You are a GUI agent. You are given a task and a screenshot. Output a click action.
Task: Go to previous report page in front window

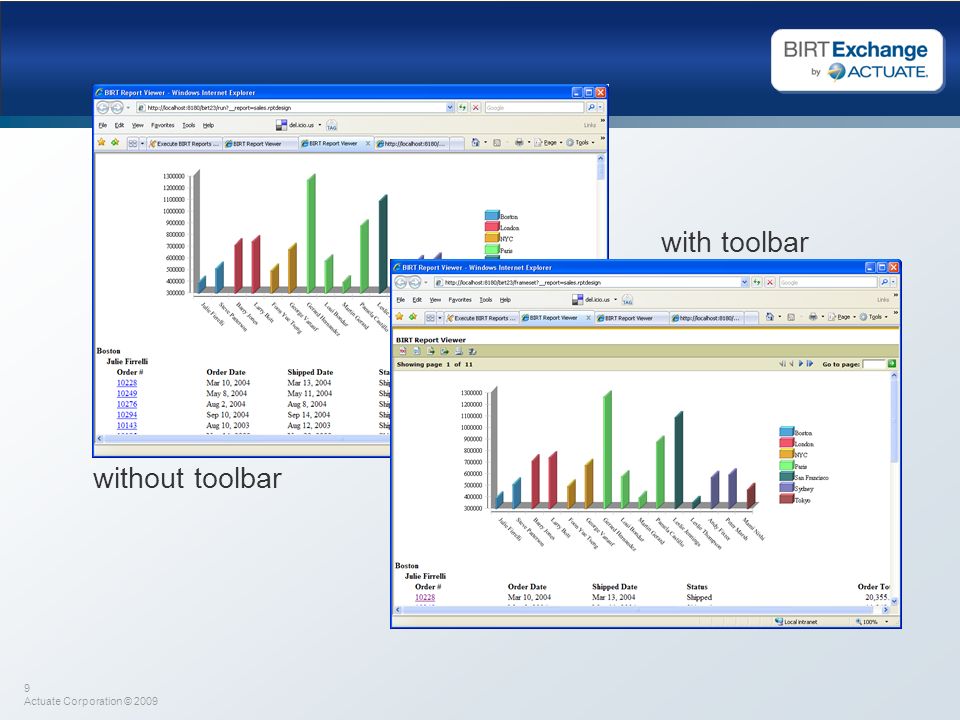[x=792, y=364]
